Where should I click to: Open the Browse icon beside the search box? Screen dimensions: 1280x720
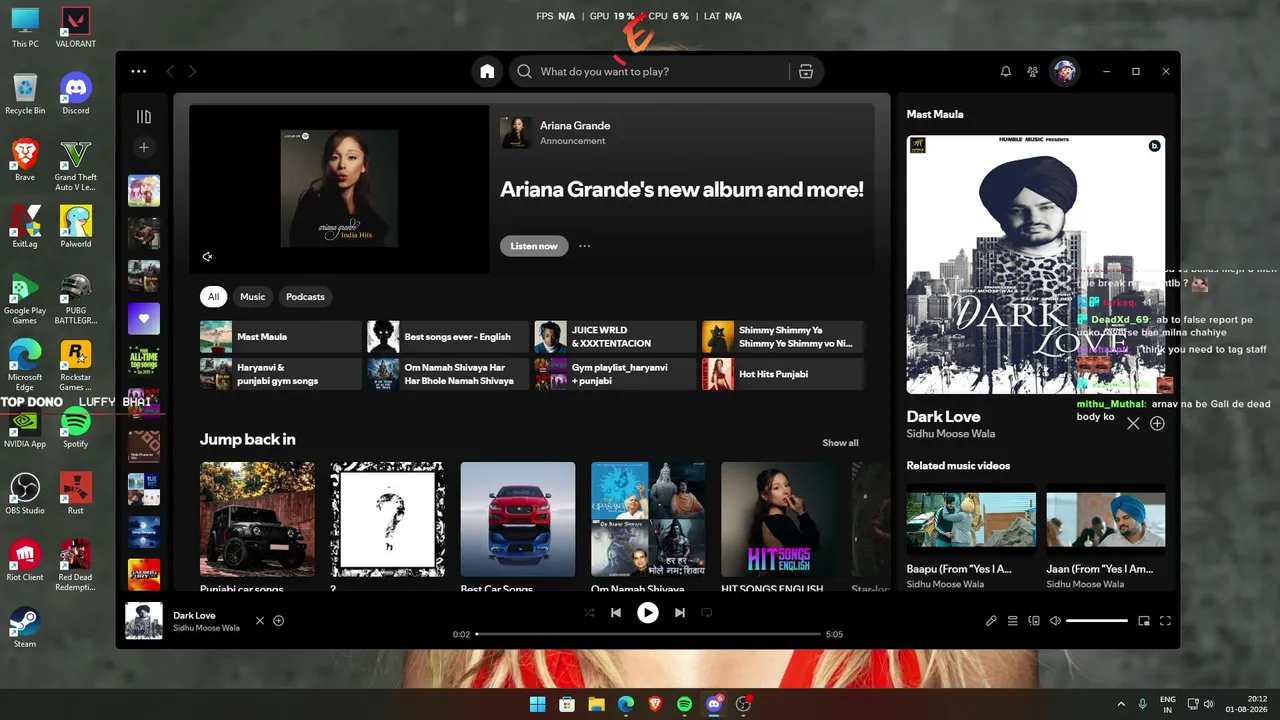[x=806, y=72]
